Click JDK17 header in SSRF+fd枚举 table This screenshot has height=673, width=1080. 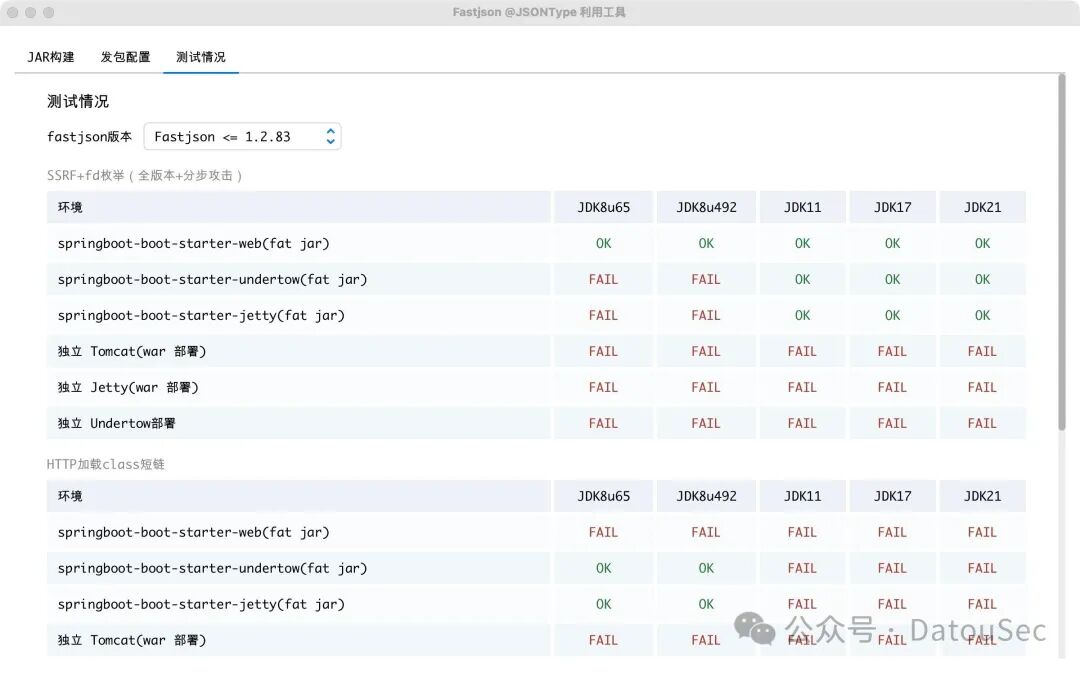click(x=892, y=207)
